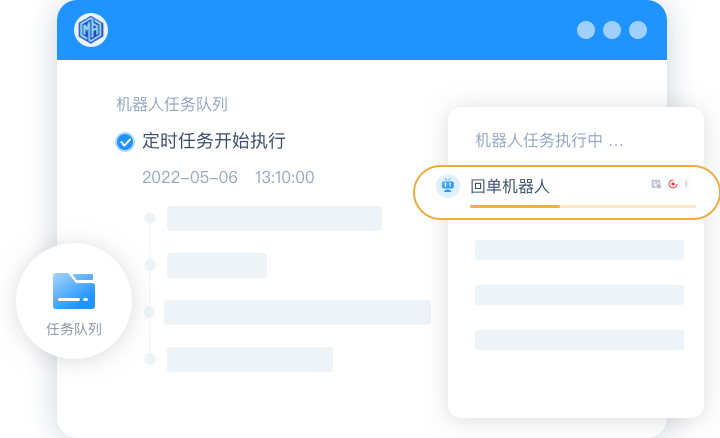Click the last timeline node in the queue
The height and width of the screenshot is (438, 720).
pyautogui.click(x=150, y=359)
